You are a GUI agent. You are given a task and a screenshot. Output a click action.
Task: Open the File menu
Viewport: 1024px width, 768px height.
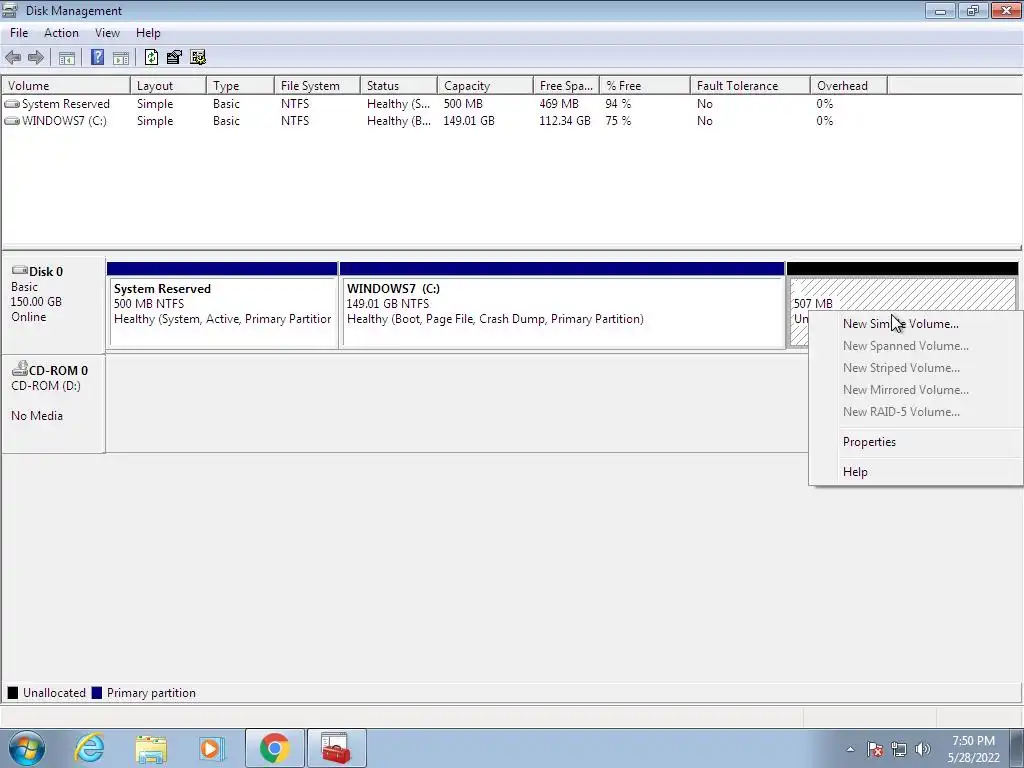point(19,33)
